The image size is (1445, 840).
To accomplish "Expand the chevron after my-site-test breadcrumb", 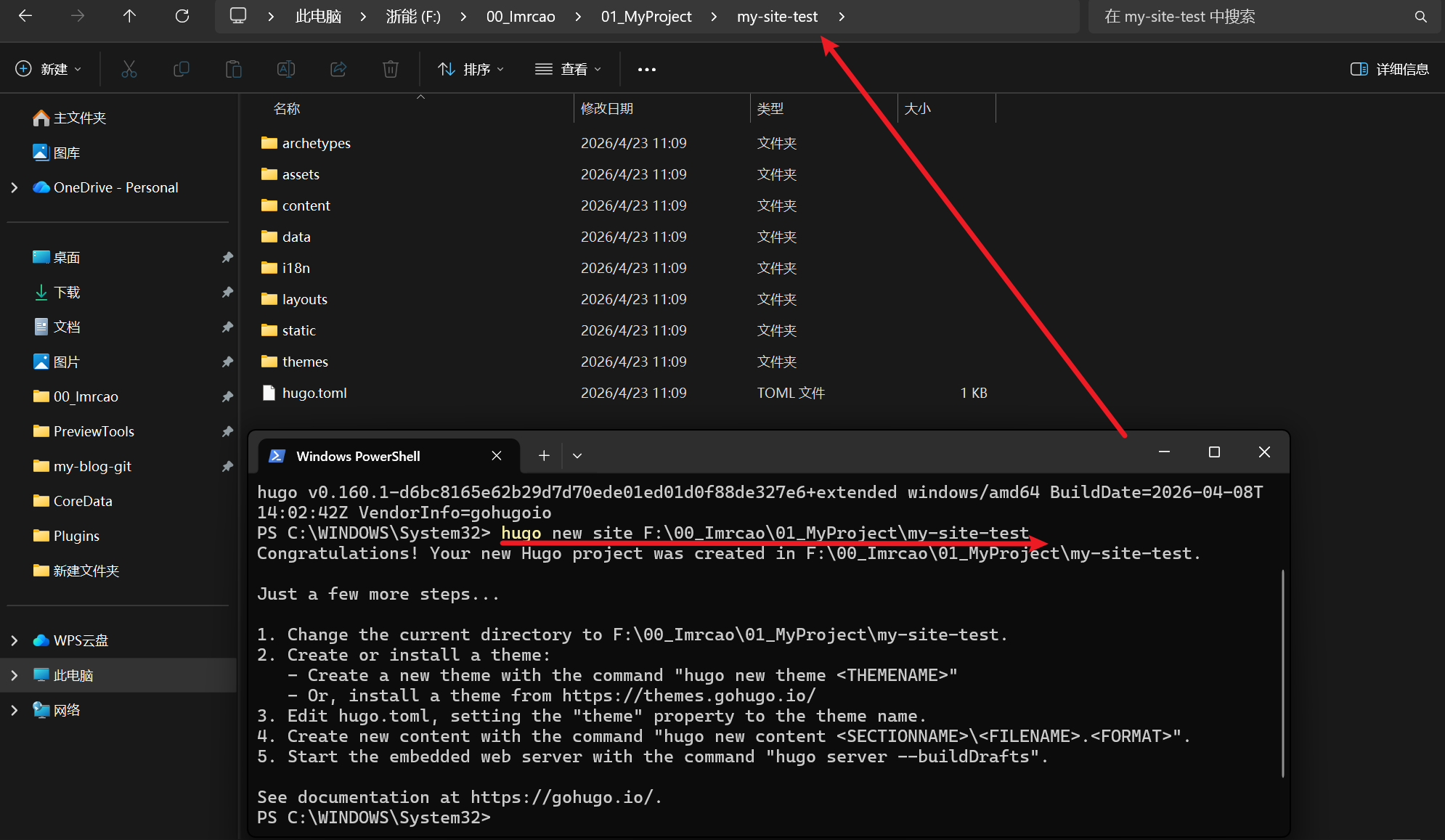I will pos(842,16).
